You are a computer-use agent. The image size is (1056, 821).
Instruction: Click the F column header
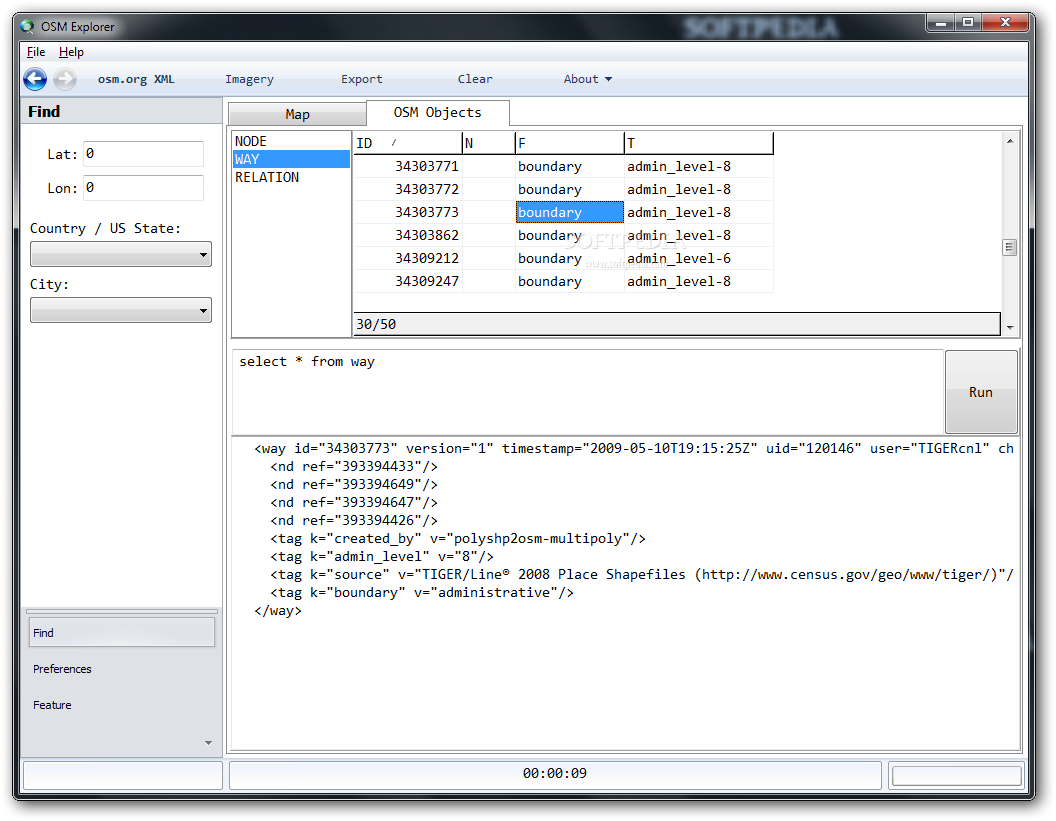(570, 143)
